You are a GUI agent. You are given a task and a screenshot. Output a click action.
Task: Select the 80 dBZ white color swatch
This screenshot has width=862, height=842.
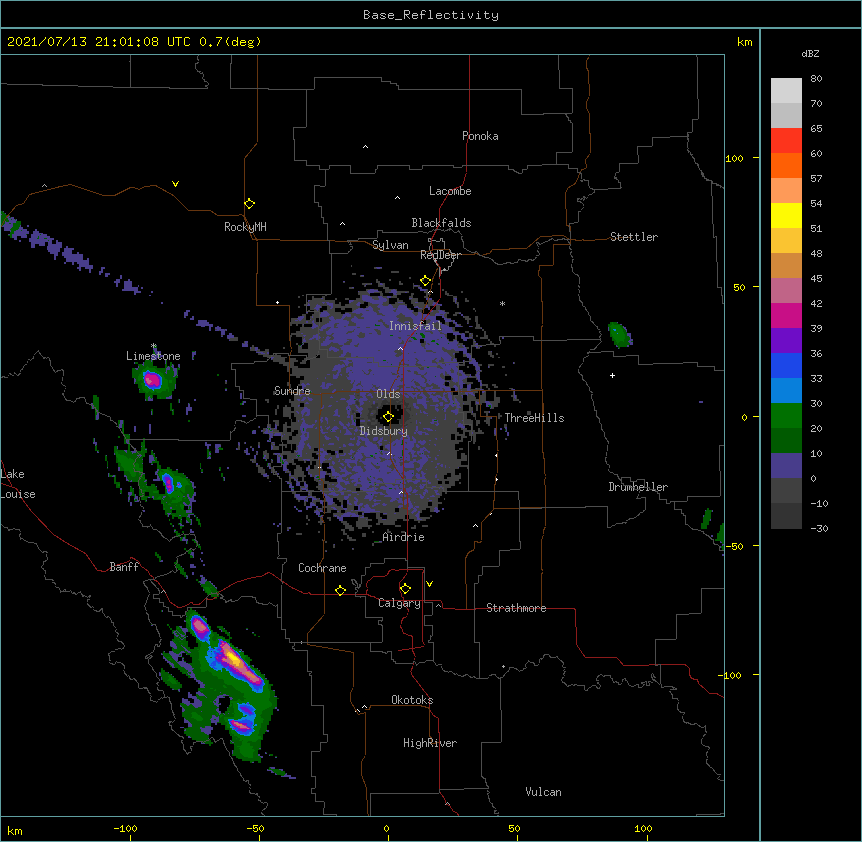[786, 91]
